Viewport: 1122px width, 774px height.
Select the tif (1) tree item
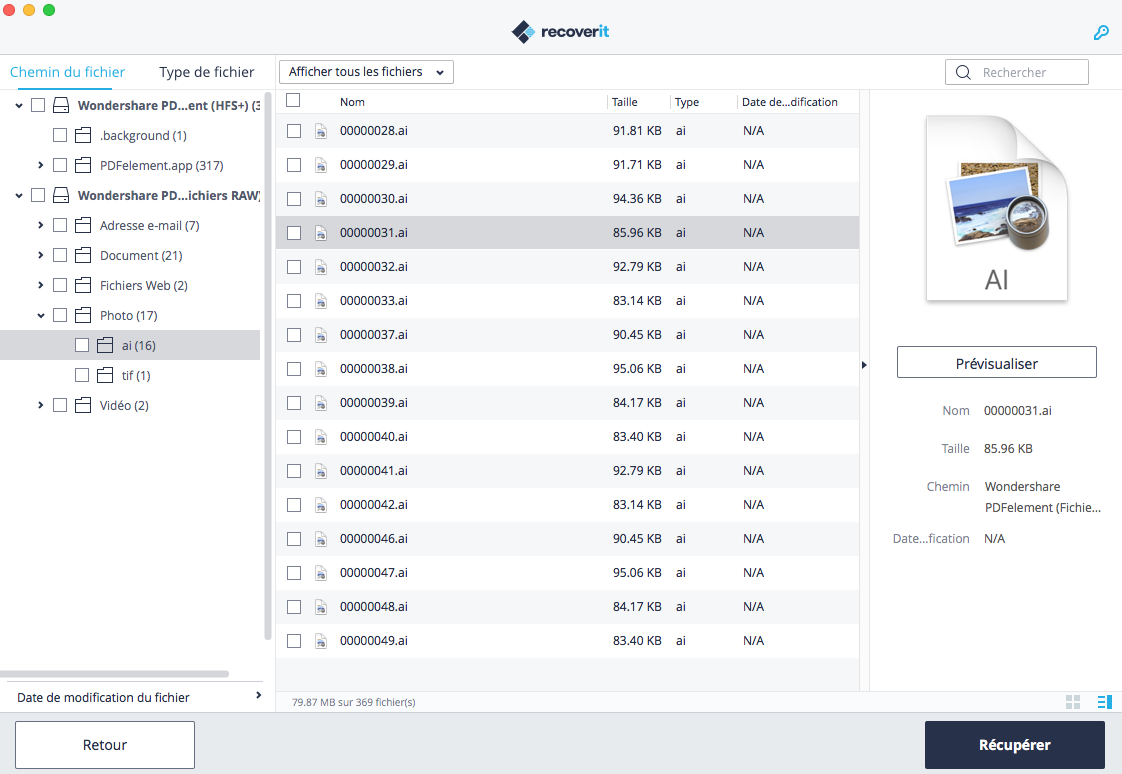click(130, 376)
